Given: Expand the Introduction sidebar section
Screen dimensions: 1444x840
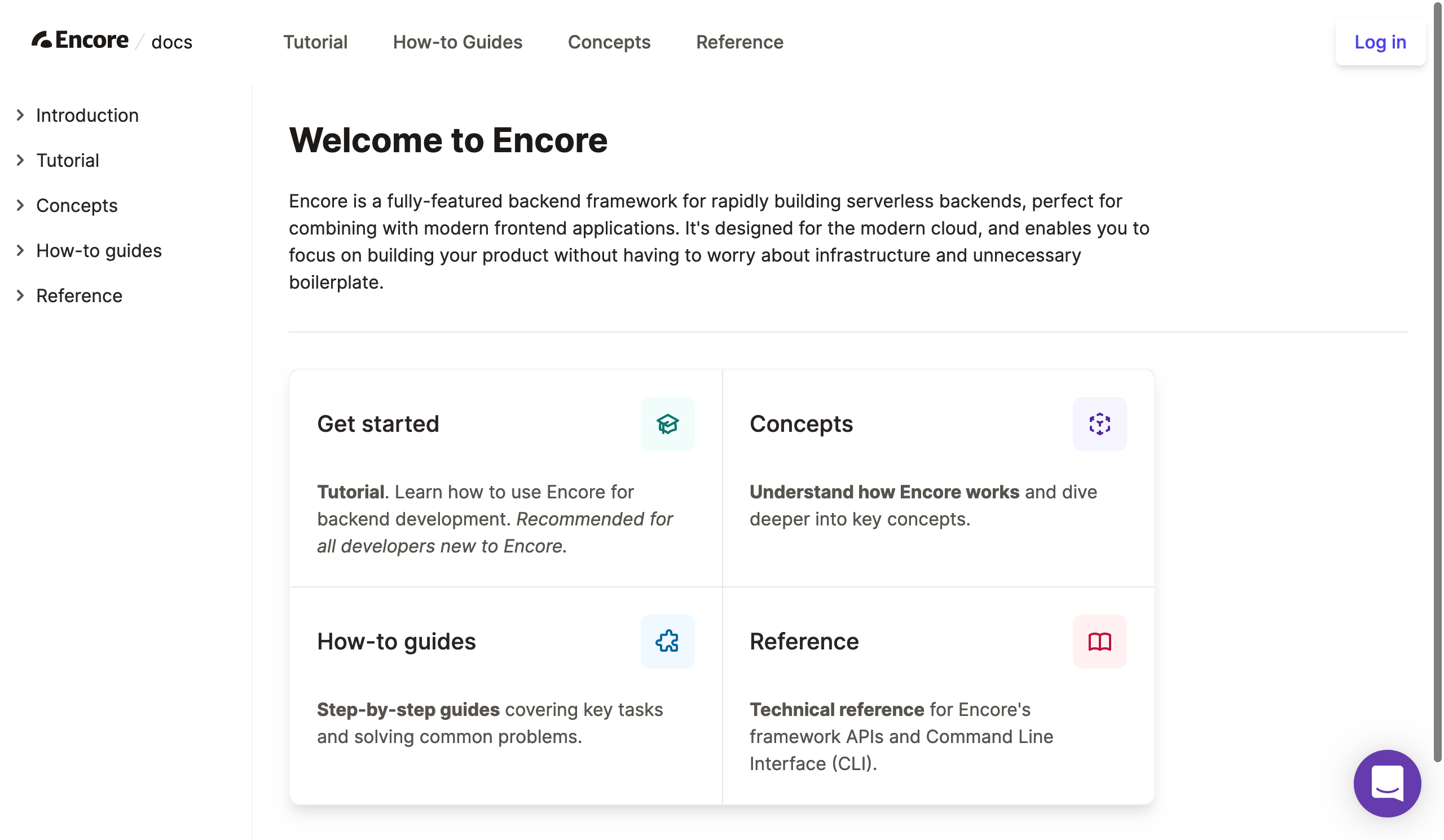Looking at the screenshot, I should coord(21,116).
